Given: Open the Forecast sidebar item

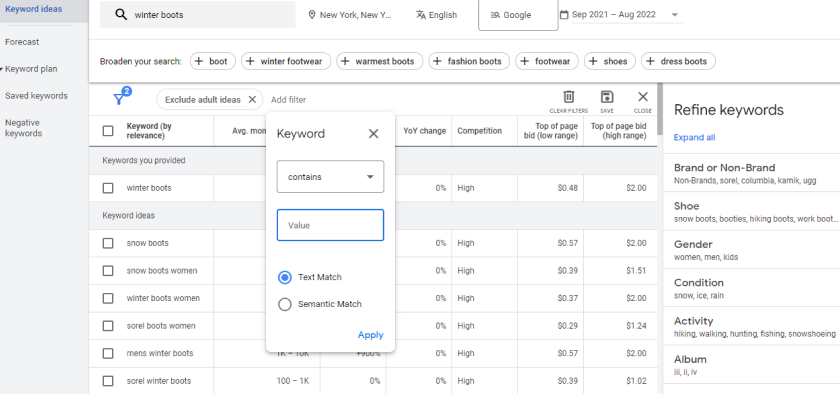Looking at the screenshot, I should pos(22,42).
